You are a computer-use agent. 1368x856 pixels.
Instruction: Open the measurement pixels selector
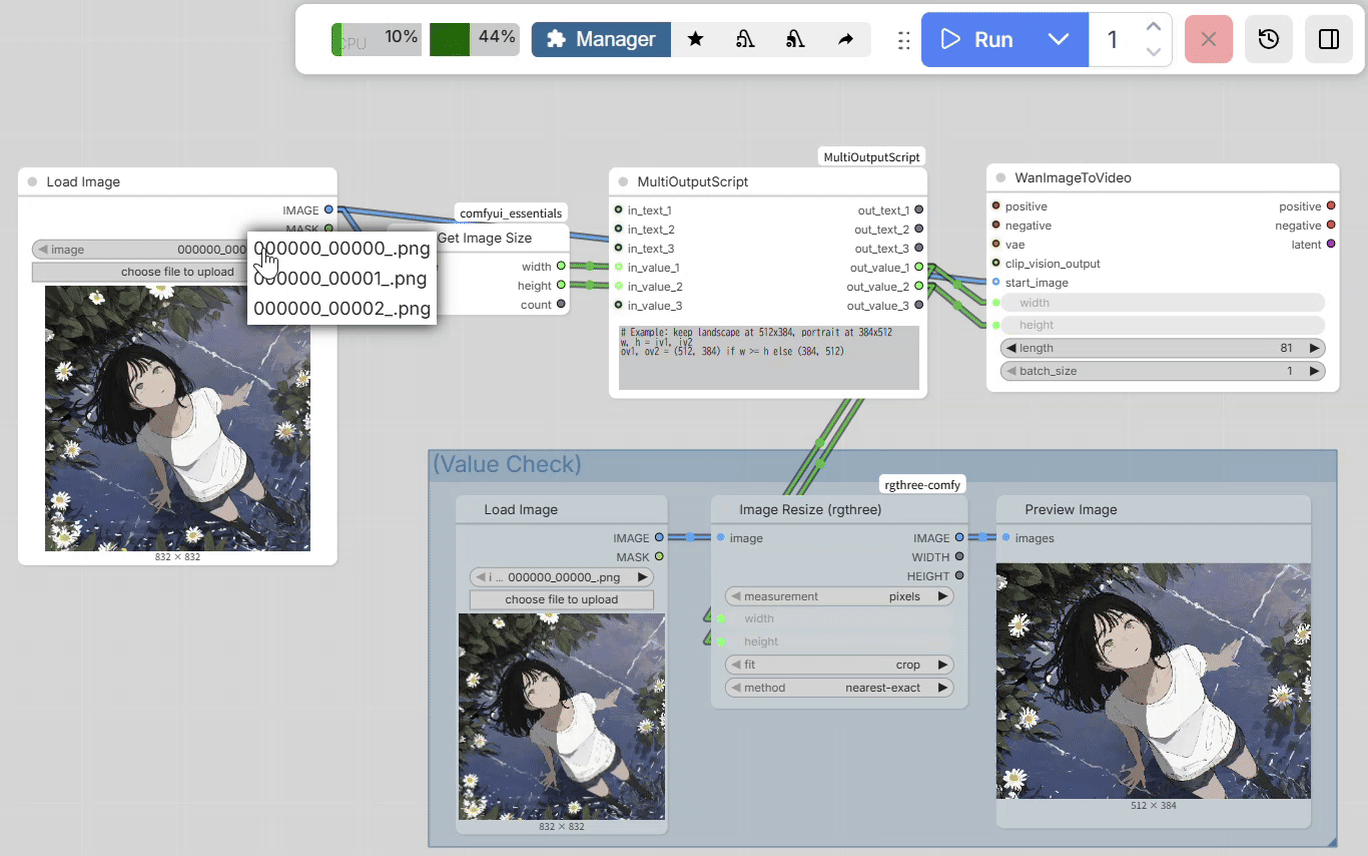839,596
